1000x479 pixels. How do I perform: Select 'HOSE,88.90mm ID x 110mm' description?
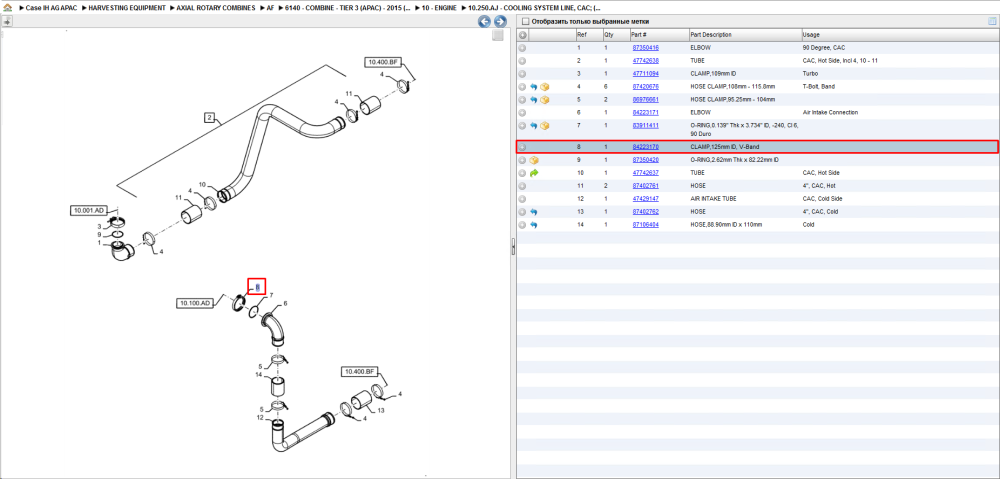click(x=726, y=225)
